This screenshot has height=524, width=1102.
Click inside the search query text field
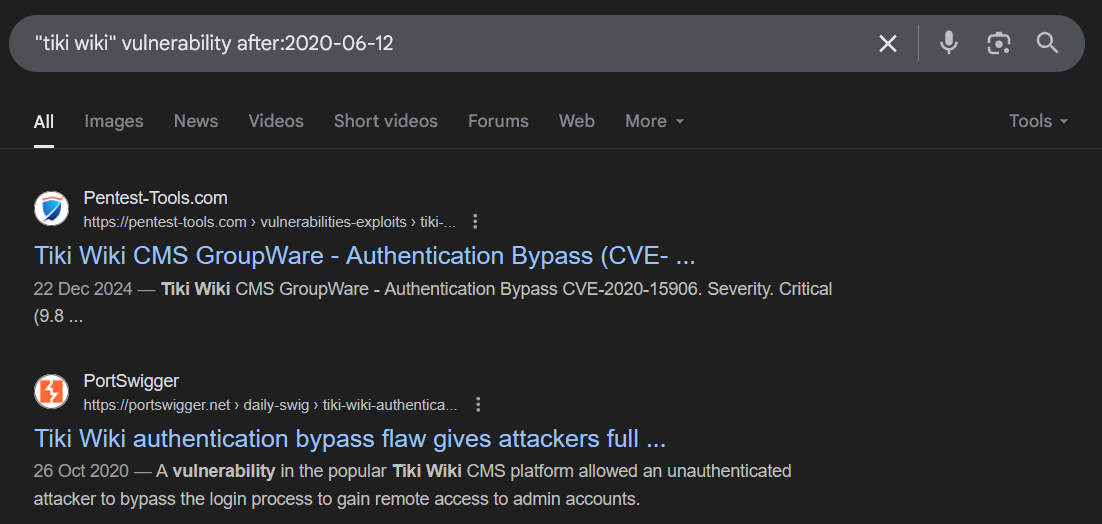click(450, 44)
